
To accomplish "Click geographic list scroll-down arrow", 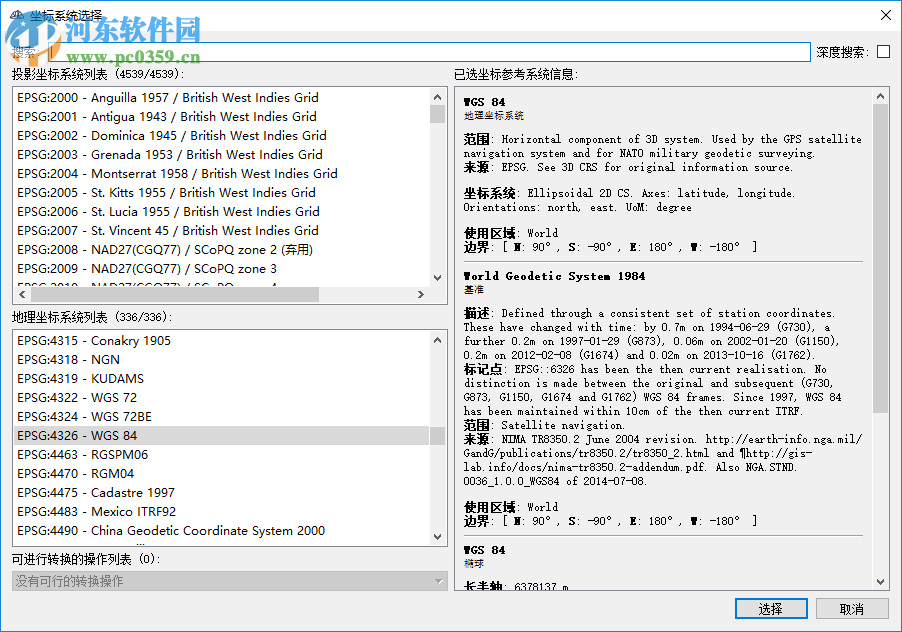I will [437, 537].
